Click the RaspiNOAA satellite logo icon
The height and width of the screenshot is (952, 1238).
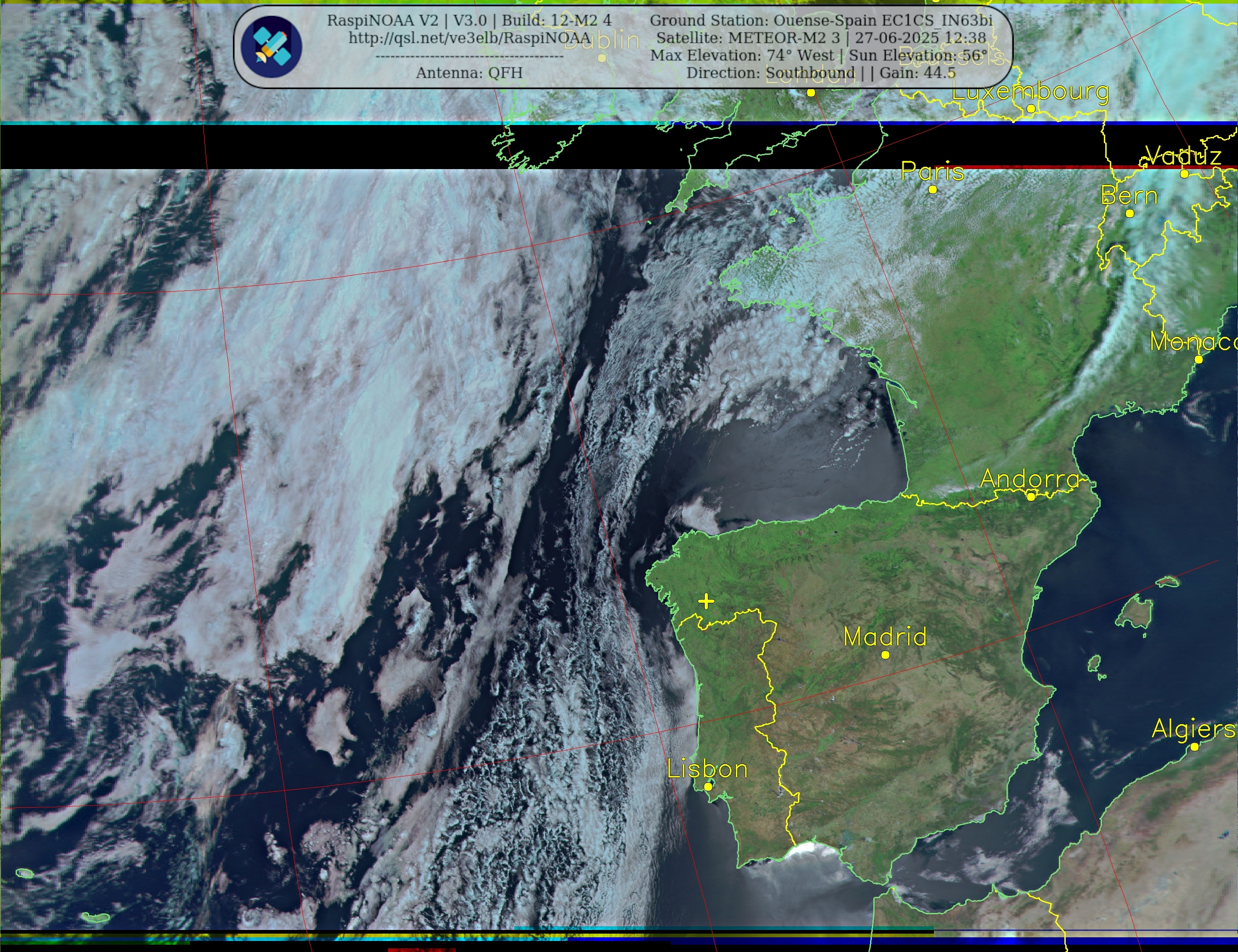[271, 47]
